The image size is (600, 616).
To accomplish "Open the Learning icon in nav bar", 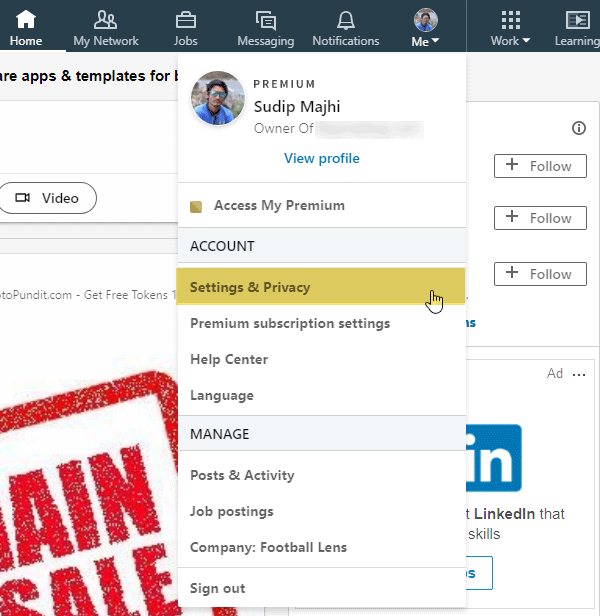I will 578,20.
